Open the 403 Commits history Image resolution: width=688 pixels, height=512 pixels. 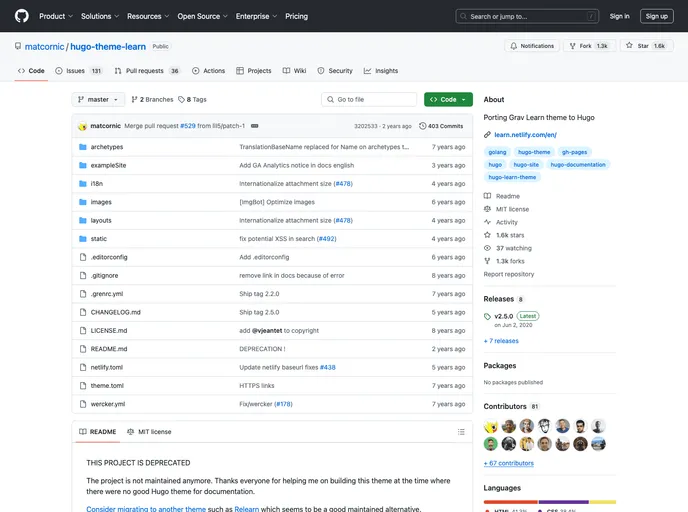[x=441, y=126]
